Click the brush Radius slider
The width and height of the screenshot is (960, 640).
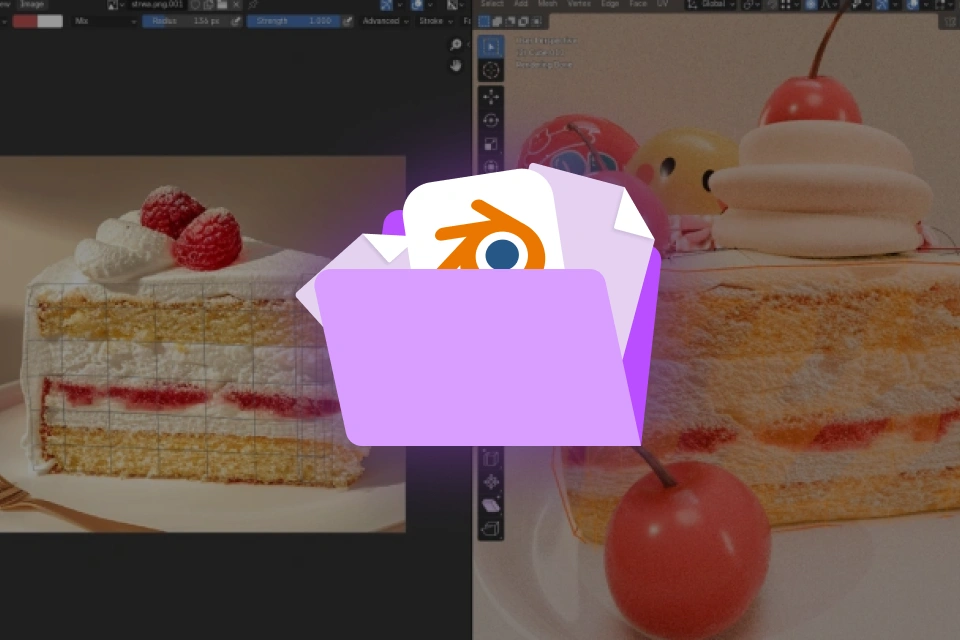[x=186, y=21]
